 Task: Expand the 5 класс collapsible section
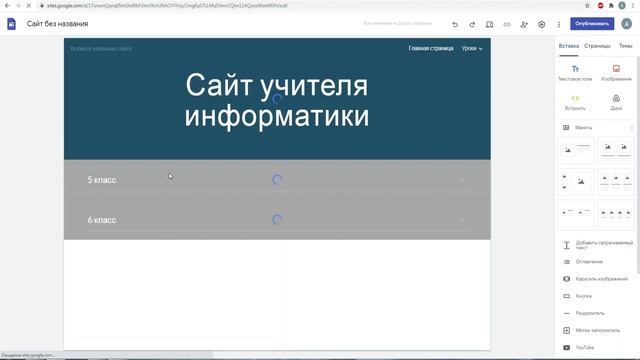(461, 180)
